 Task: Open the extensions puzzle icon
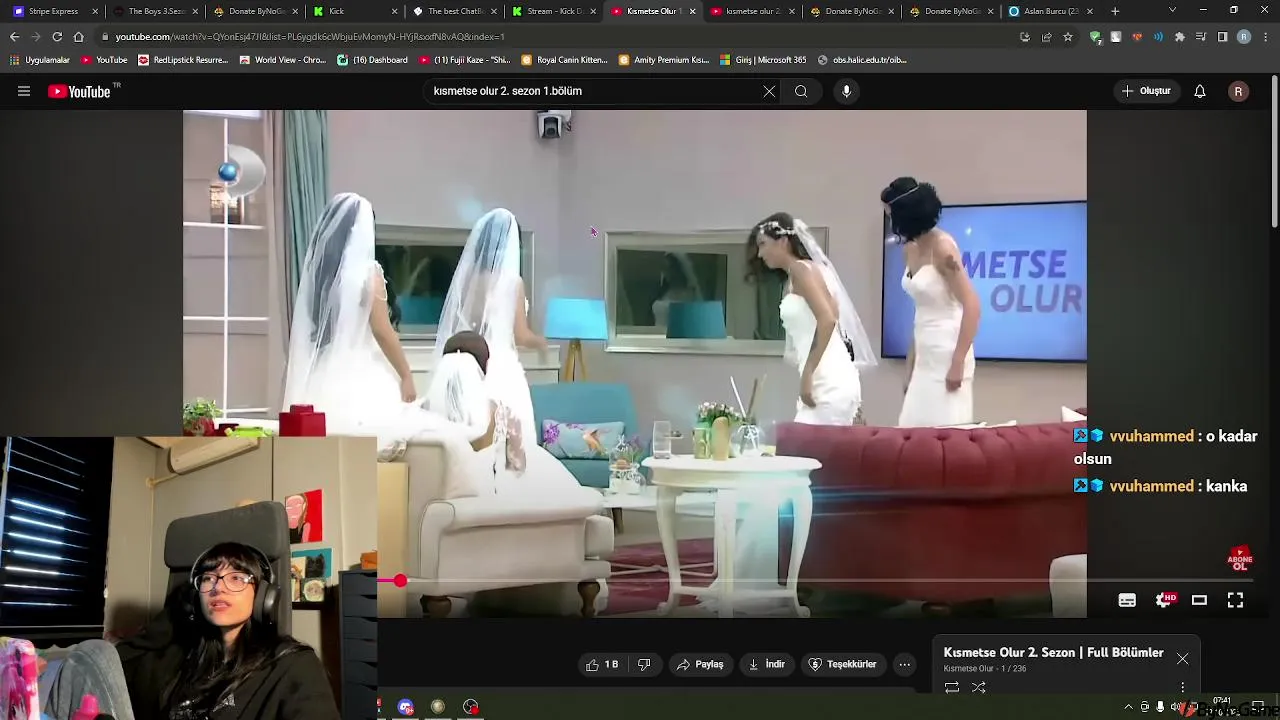click(1180, 37)
